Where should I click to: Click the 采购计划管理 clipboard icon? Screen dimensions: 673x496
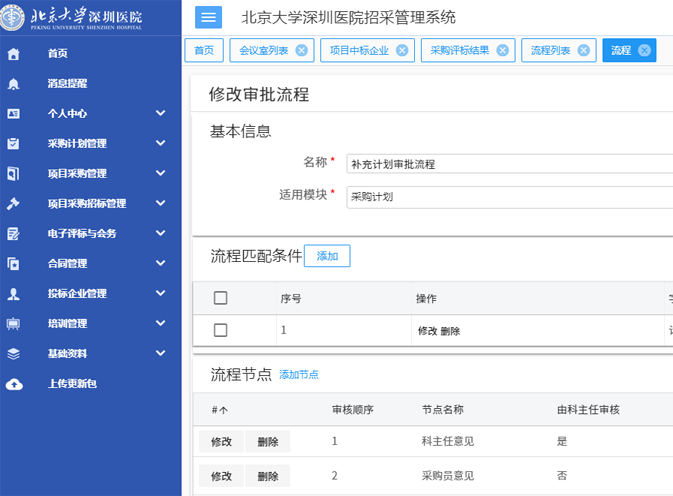(13, 144)
